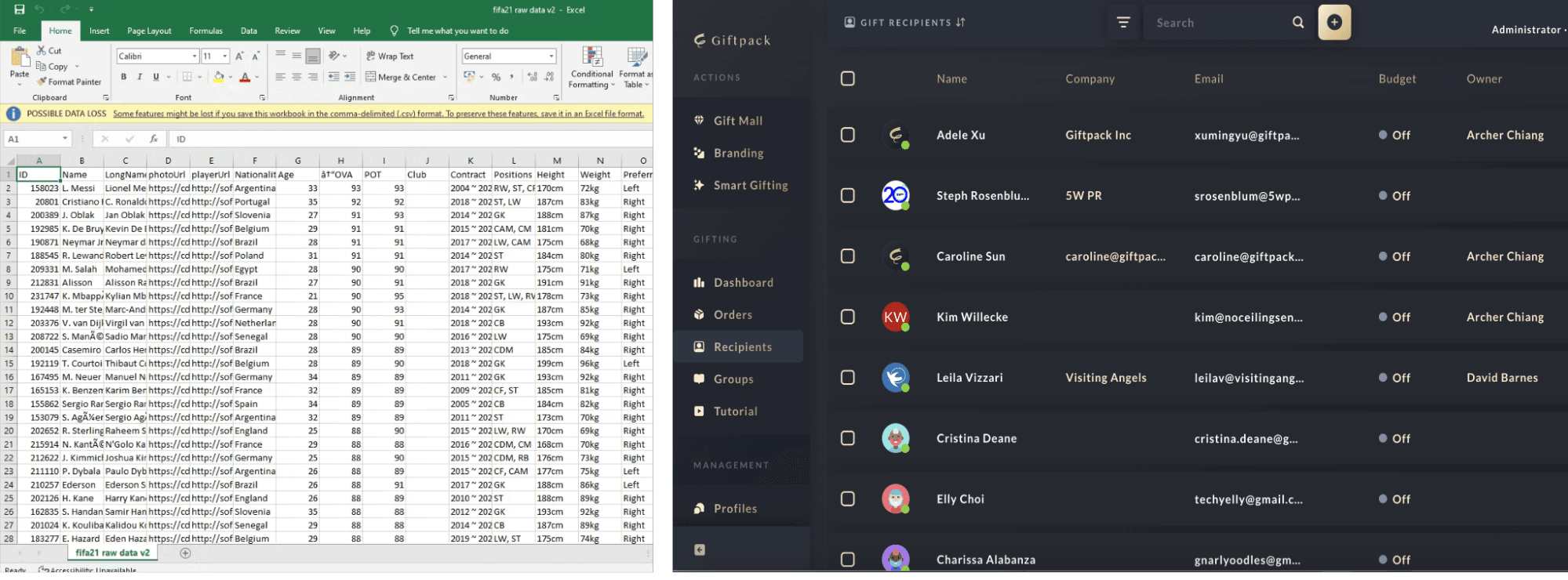
Task: Open the General number format dropdown
Action: 551,56
